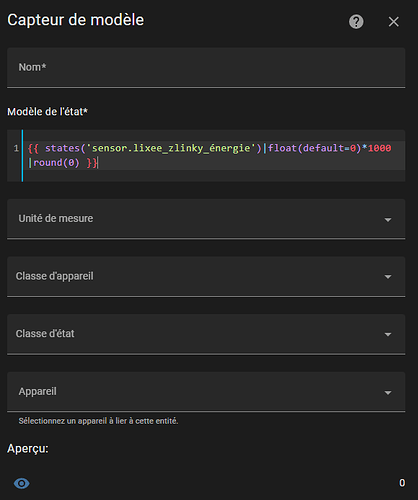Click the preview value 0
The height and width of the screenshot is (500, 418).
click(x=402, y=483)
